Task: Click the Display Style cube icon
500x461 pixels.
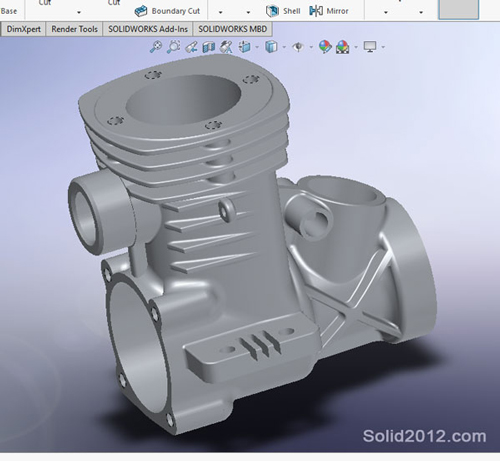Action: pos(271,47)
